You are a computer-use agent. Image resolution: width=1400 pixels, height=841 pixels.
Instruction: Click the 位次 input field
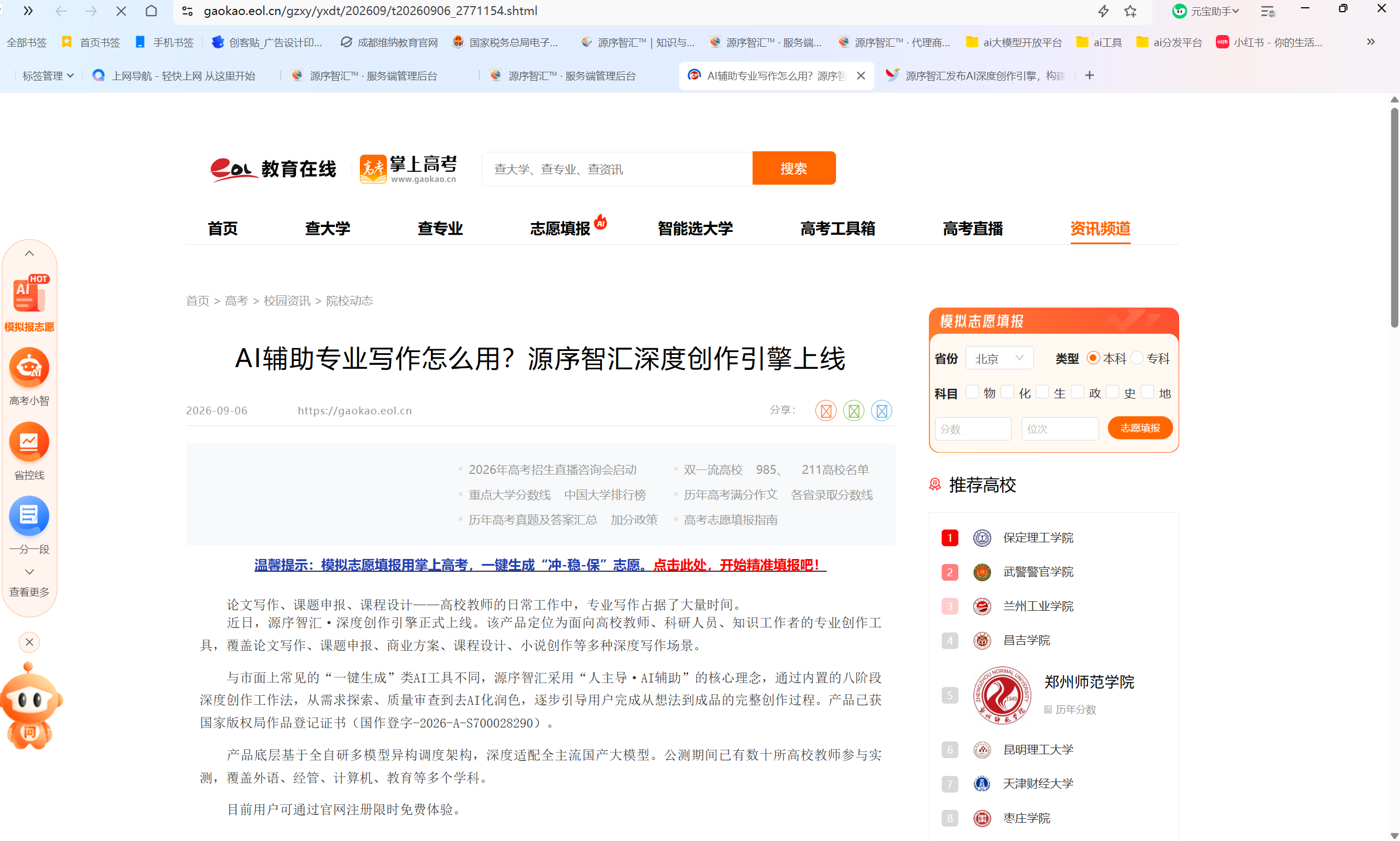tap(1060, 429)
